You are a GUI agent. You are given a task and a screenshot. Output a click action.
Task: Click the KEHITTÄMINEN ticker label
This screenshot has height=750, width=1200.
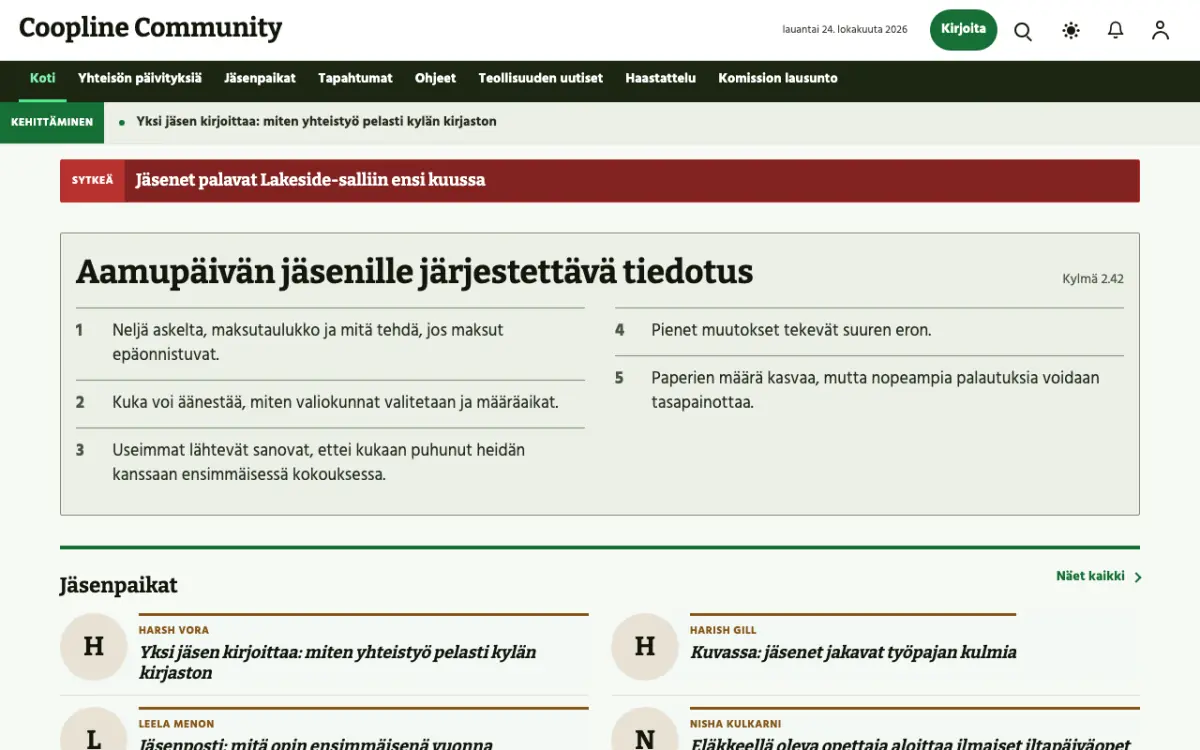52,122
